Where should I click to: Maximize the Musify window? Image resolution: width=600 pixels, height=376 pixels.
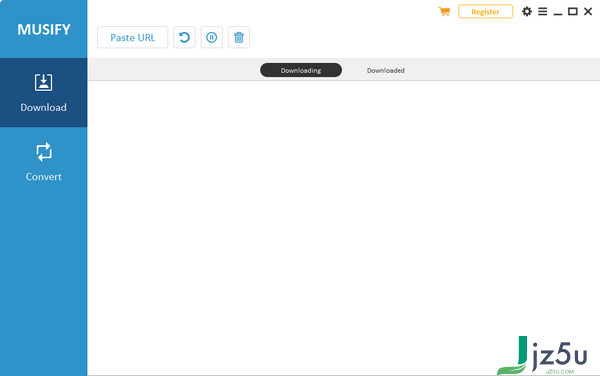point(573,11)
